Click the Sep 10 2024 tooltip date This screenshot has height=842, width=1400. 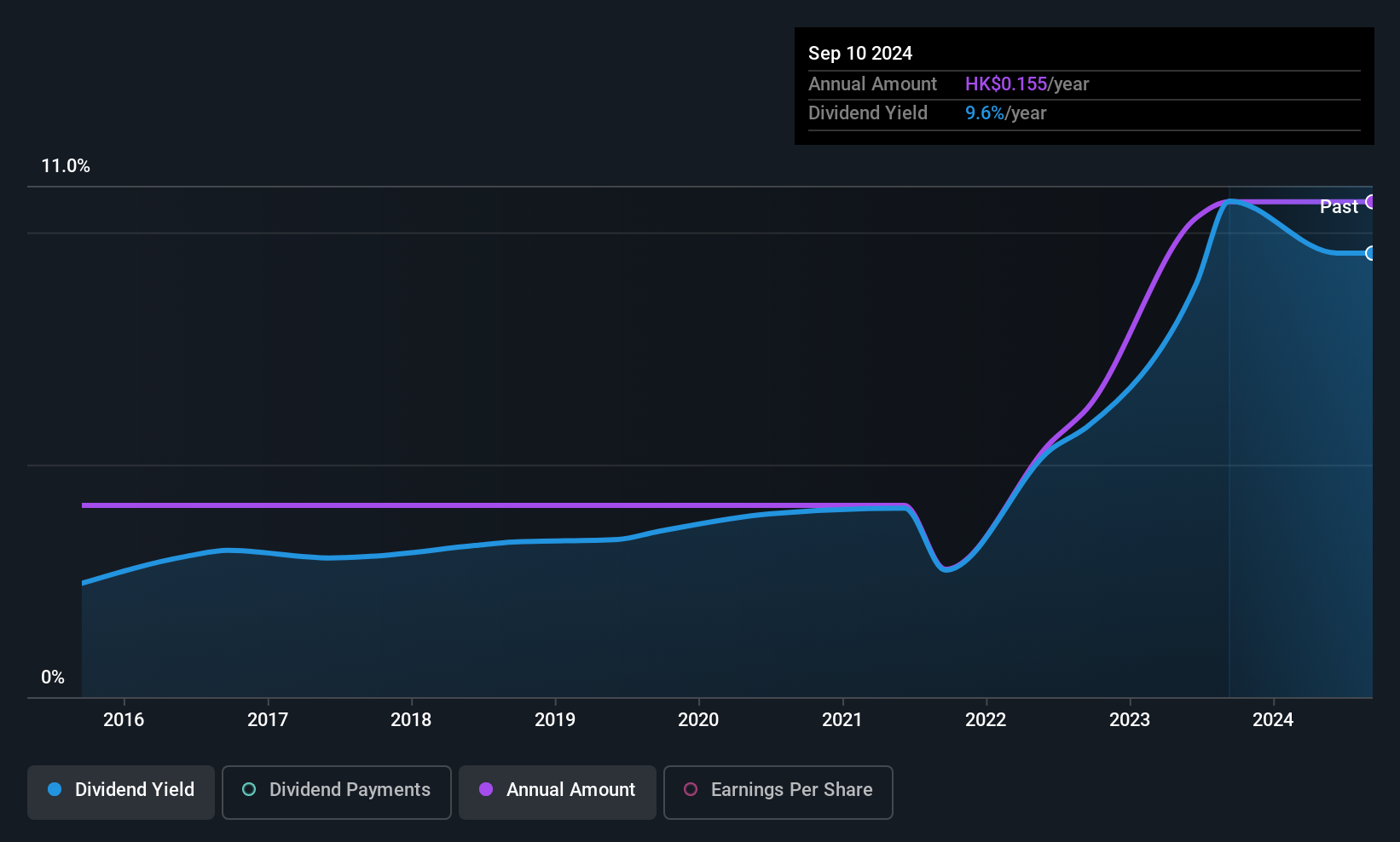[860, 53]
